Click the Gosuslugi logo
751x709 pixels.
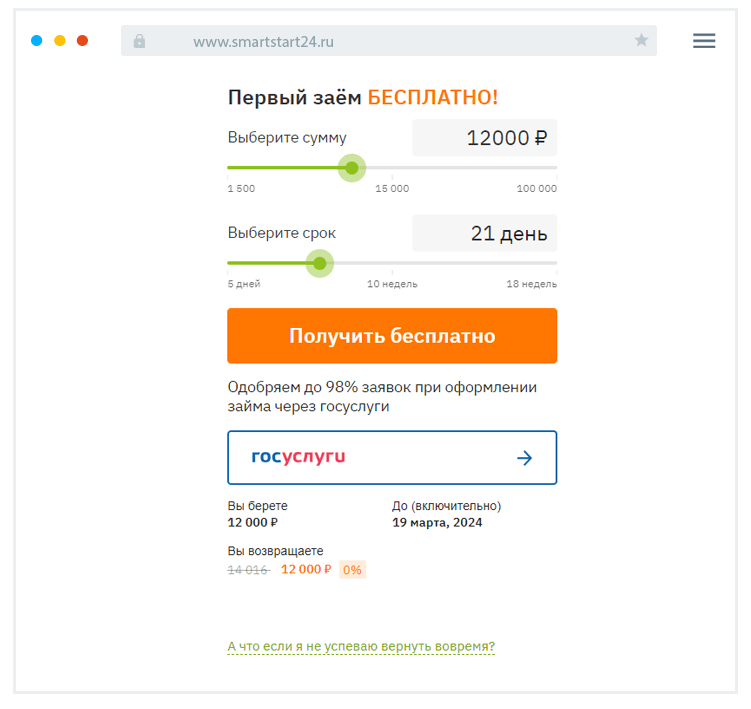pyautogui.click(x=298, y=457)
